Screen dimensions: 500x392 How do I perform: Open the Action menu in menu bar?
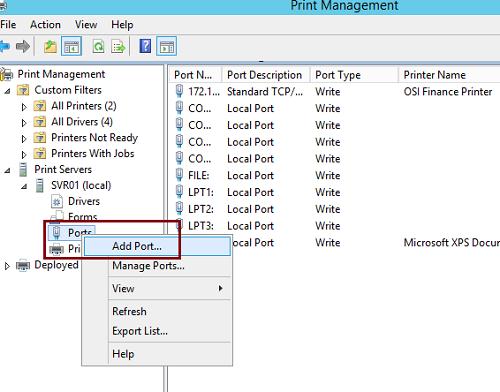45,25
